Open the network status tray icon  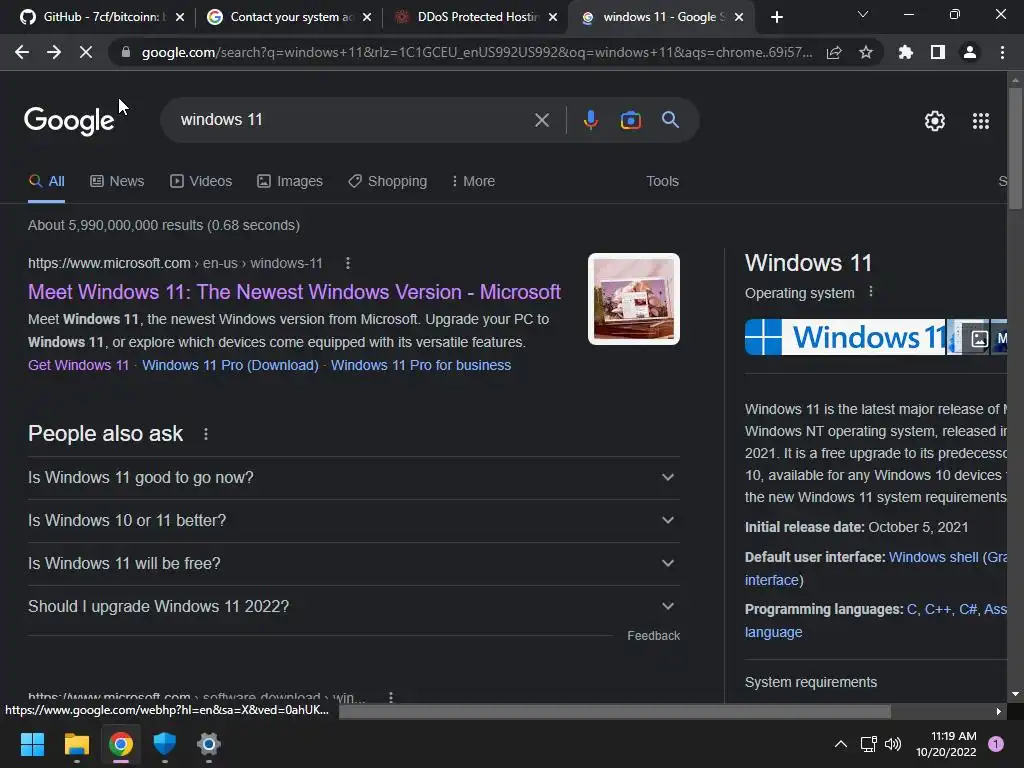tap(868, 744)
